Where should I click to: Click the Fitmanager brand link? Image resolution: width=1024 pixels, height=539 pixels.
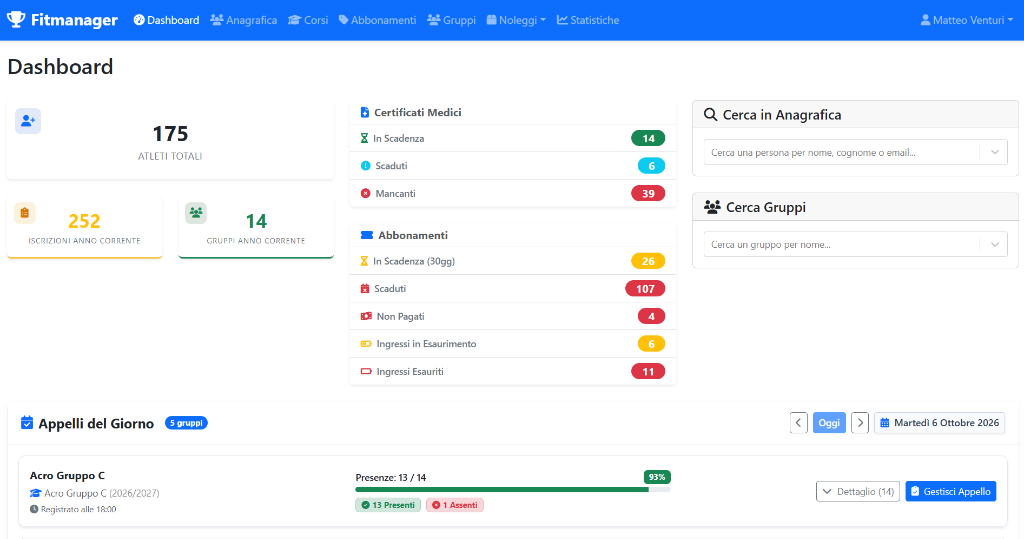62,20
